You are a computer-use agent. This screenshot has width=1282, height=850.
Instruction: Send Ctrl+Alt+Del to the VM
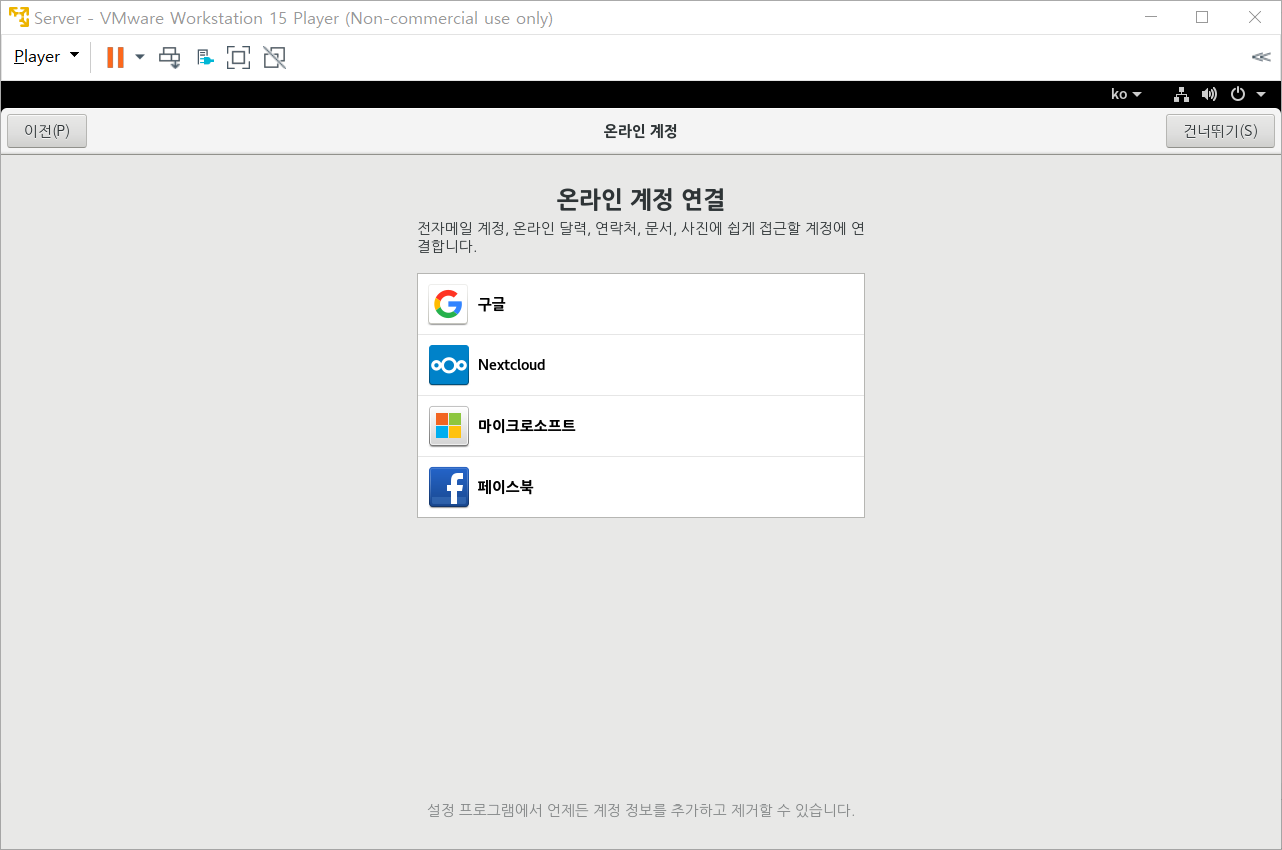coord(170,57)
